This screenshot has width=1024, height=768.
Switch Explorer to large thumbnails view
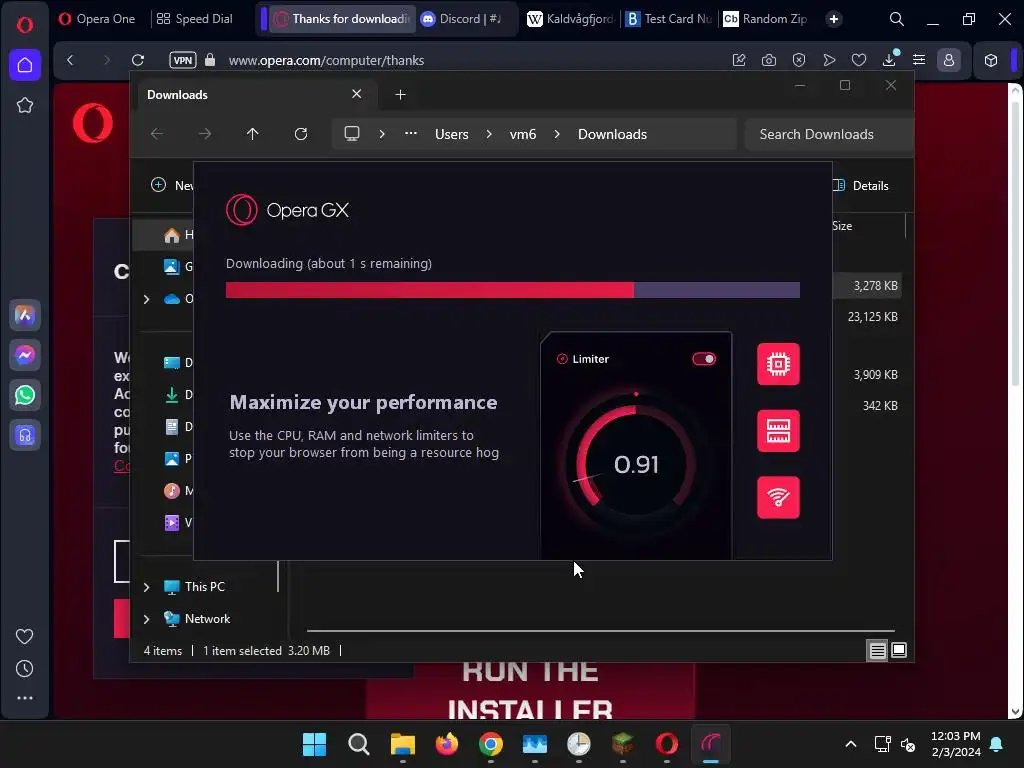point(899,650)
